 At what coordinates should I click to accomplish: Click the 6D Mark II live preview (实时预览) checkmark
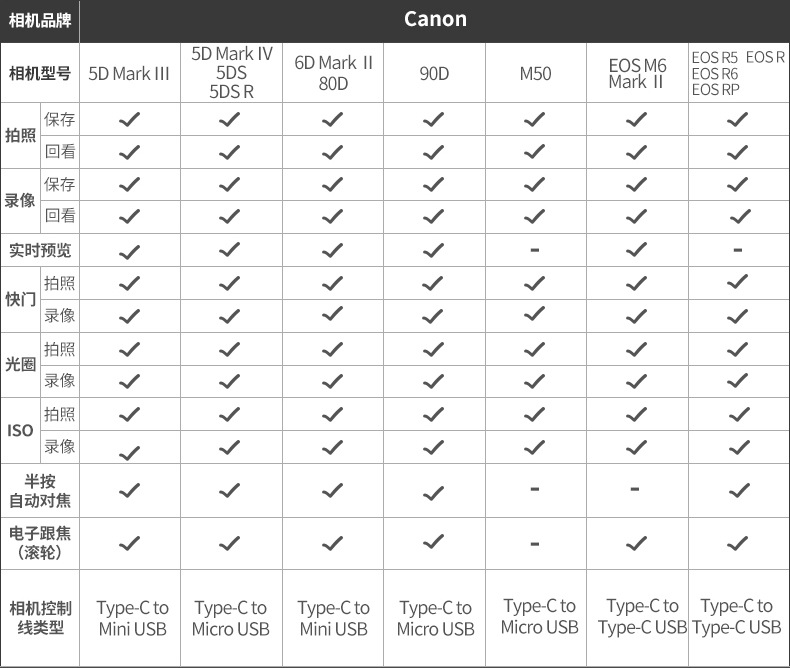pos(333,250)
